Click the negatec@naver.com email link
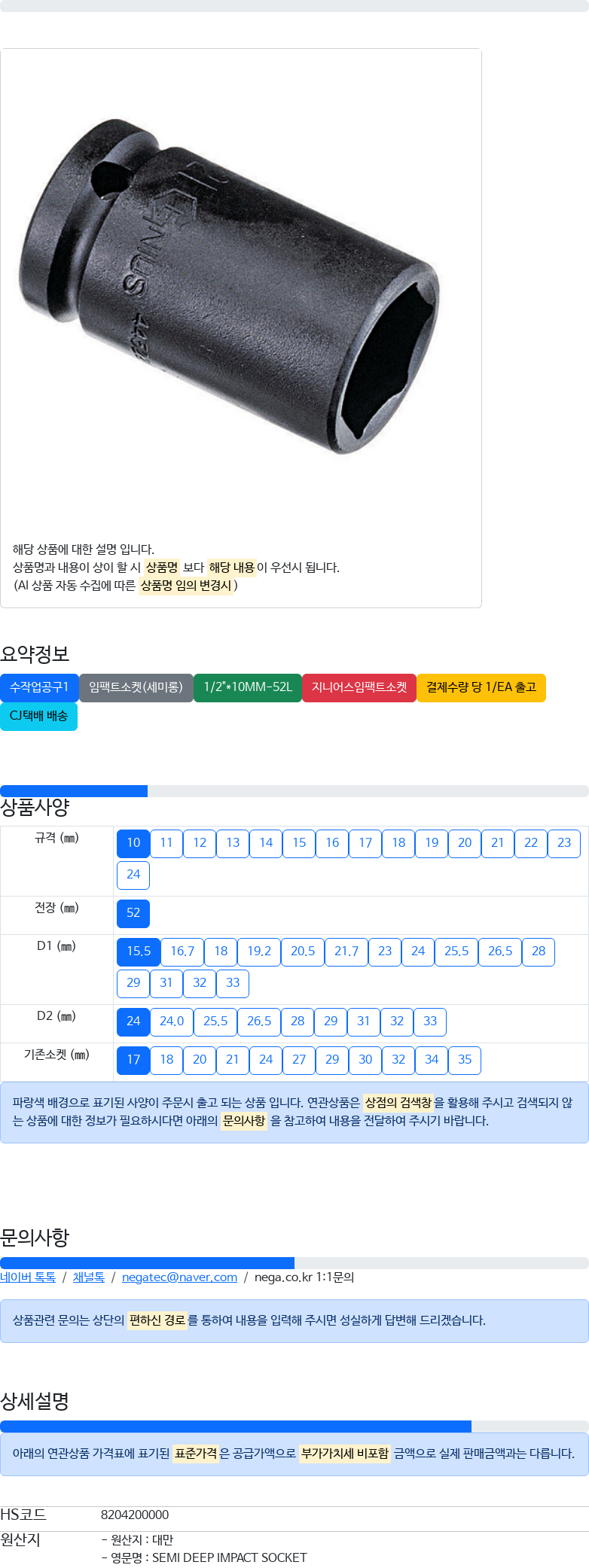This screenshot has width=589, height=1568. [x=179, y=1277]
